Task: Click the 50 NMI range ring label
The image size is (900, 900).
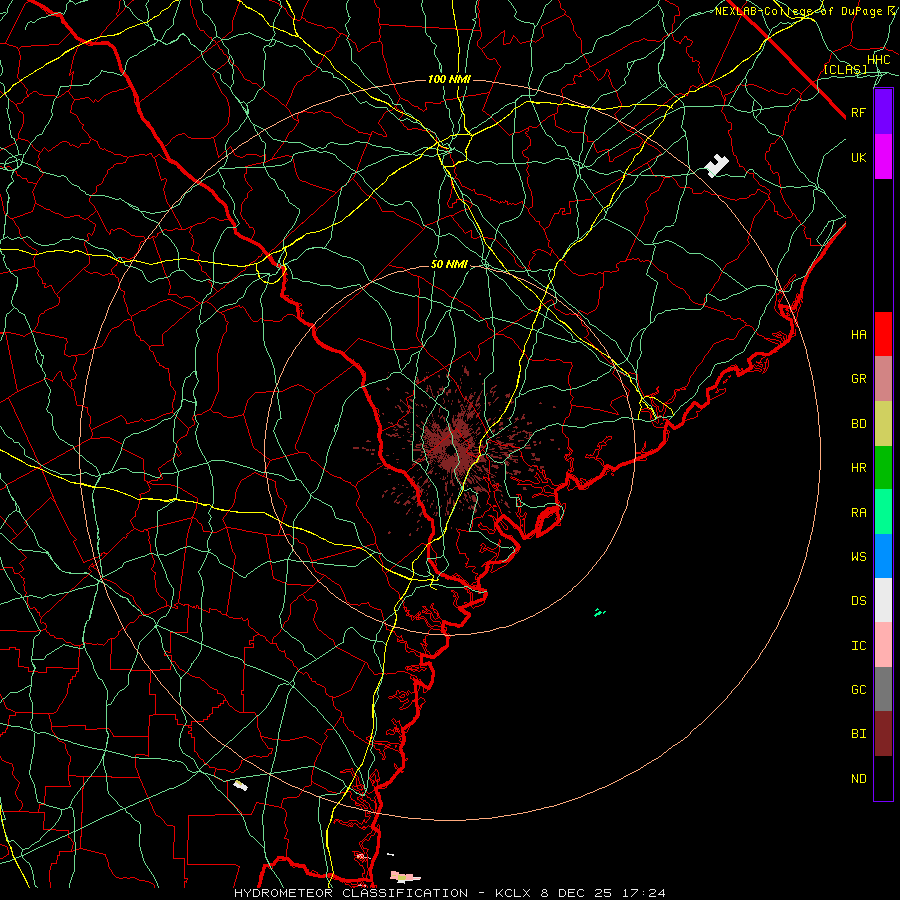Action: click(449, 265)
